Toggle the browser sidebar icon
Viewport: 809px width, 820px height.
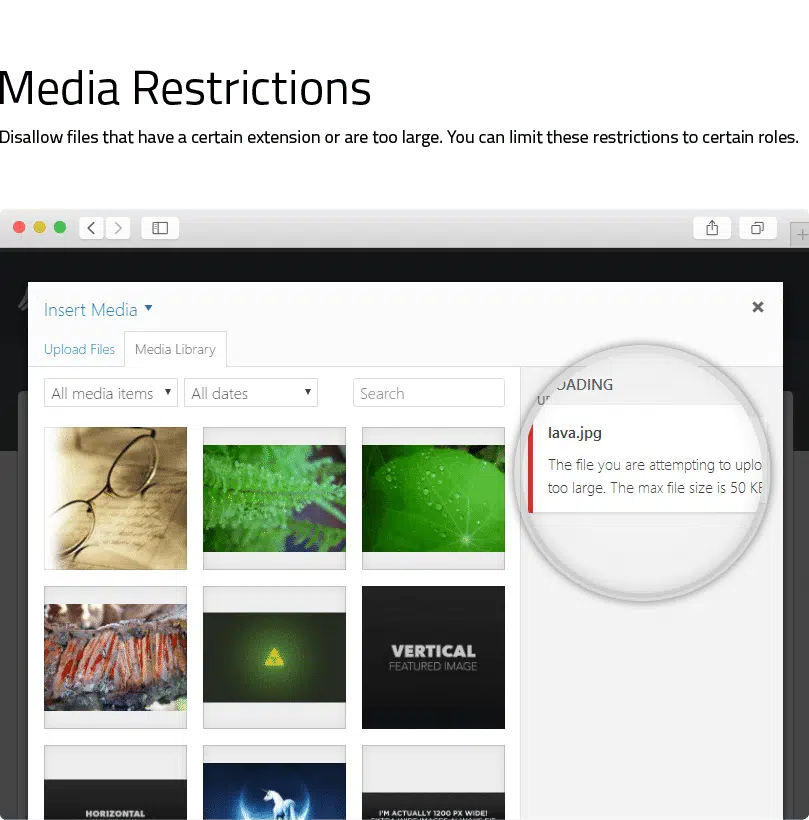coord(160,228)
